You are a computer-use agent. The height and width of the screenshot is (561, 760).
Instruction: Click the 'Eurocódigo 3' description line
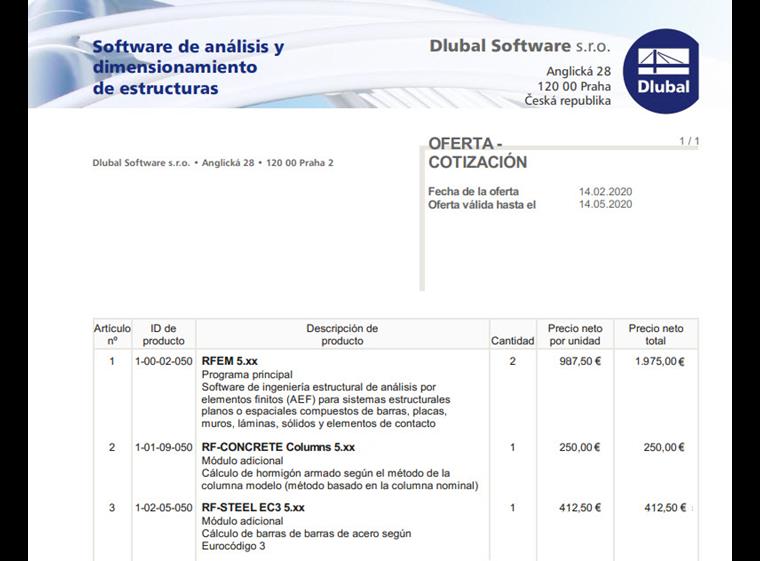233,546
